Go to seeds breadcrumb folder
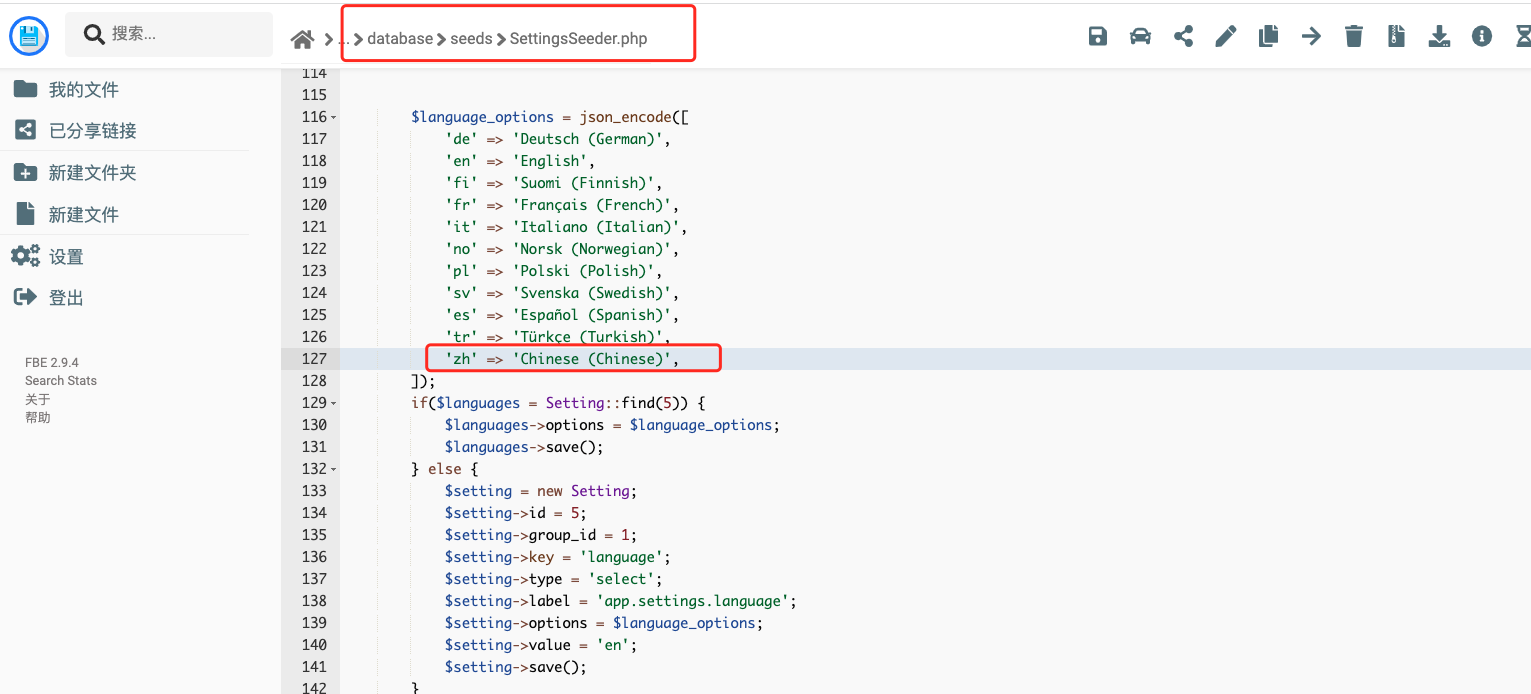1531x694 pixels. pos(471,39)
